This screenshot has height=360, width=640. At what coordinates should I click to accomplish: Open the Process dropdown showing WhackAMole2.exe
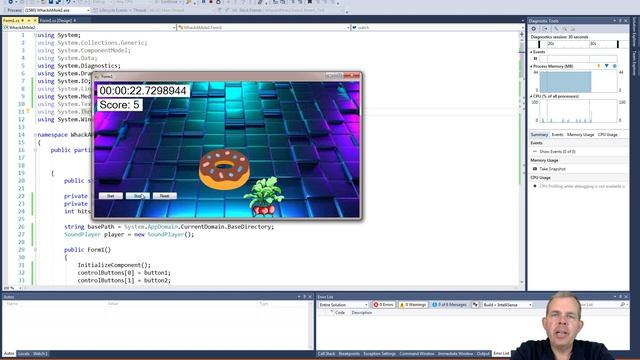coord(57,10)
